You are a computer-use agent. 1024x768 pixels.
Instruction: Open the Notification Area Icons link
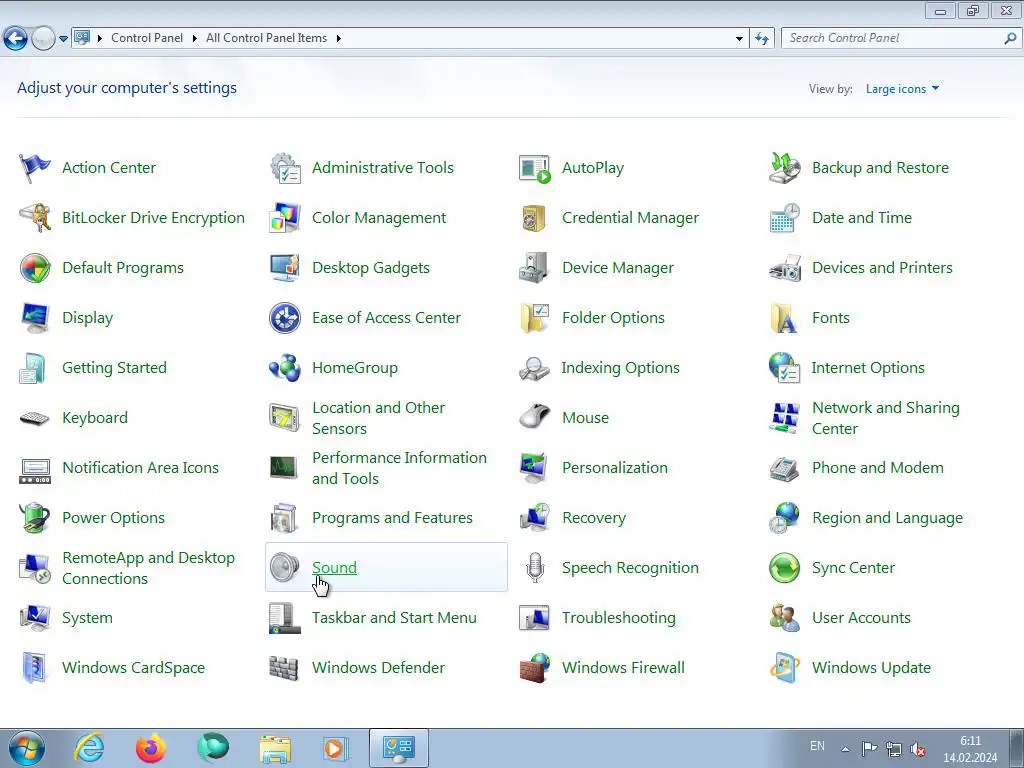pos(140,468)
